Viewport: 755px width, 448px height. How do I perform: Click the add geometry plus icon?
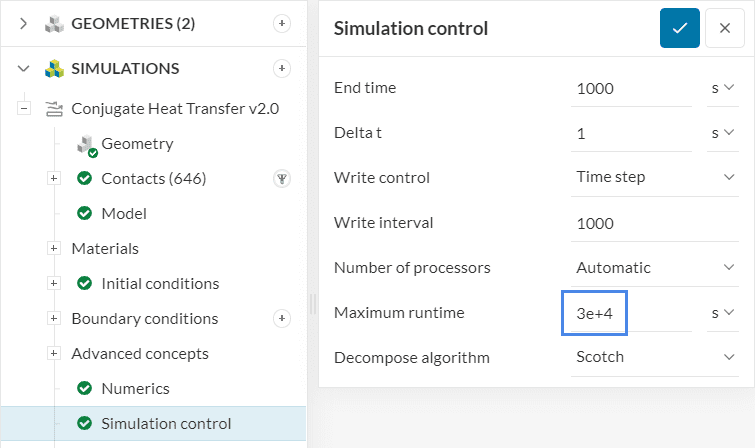click(282, 23)
